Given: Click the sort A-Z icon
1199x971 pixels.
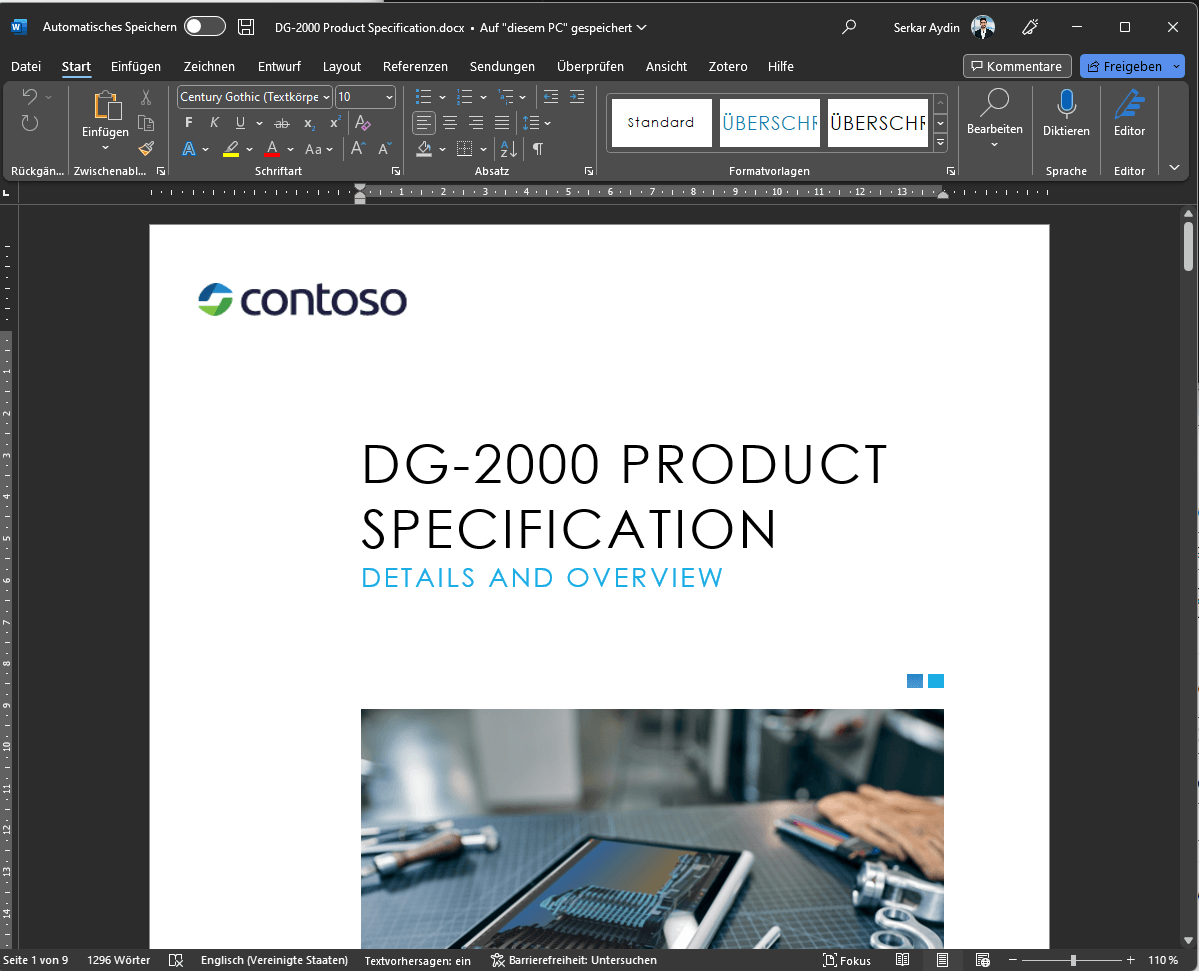Looking at the screenshot, I should tap(509, 149).
